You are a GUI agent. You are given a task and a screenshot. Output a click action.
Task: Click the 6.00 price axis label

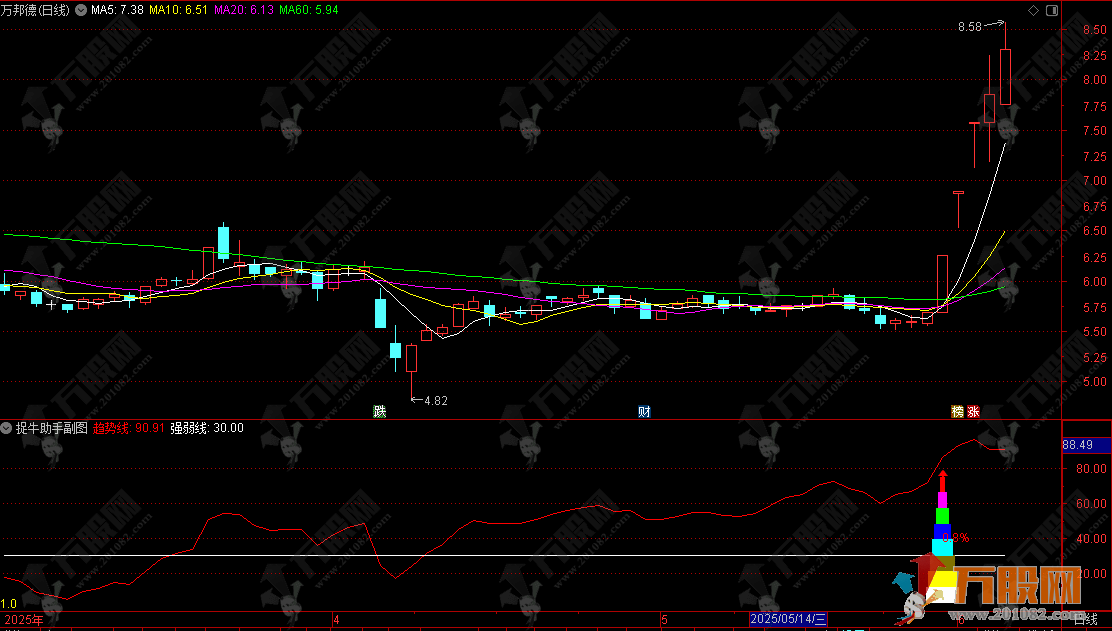1094,281
